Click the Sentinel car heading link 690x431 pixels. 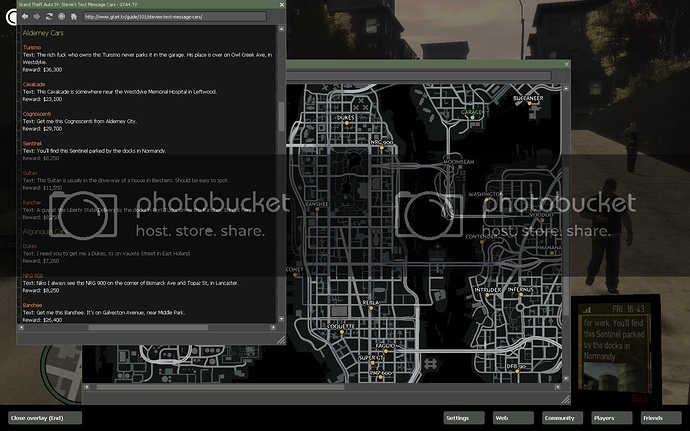pos(32,143)
